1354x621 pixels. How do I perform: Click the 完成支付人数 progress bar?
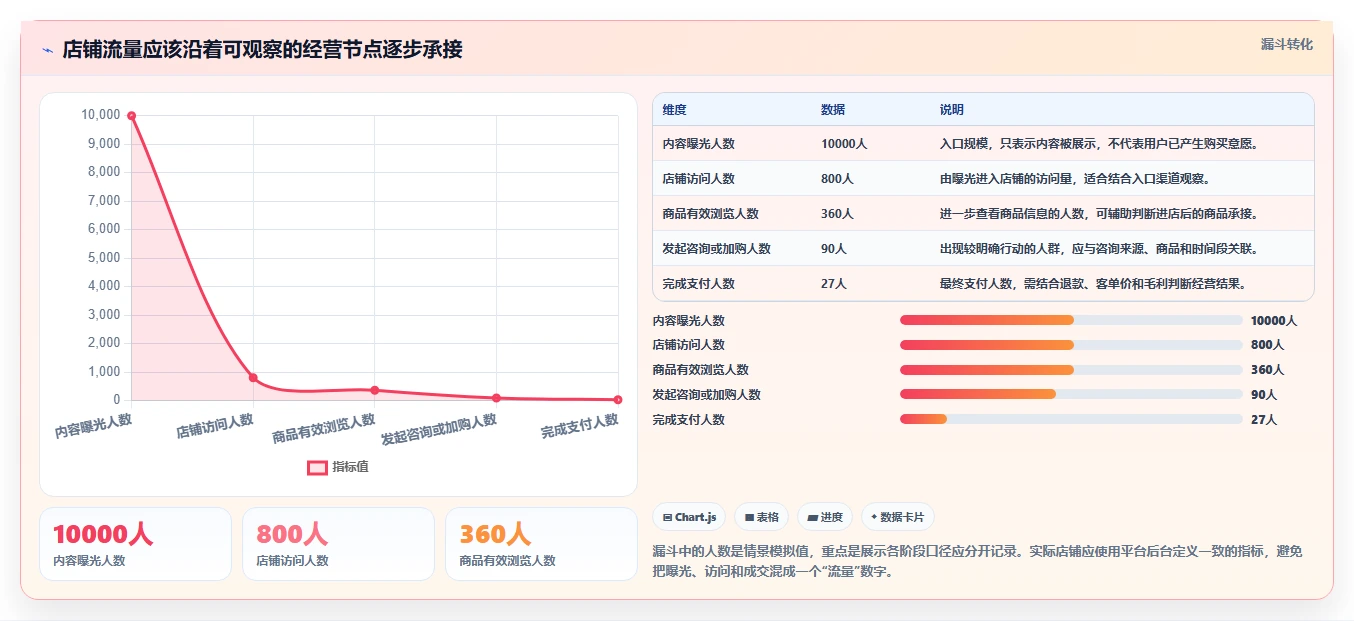tap(1071, 420)
